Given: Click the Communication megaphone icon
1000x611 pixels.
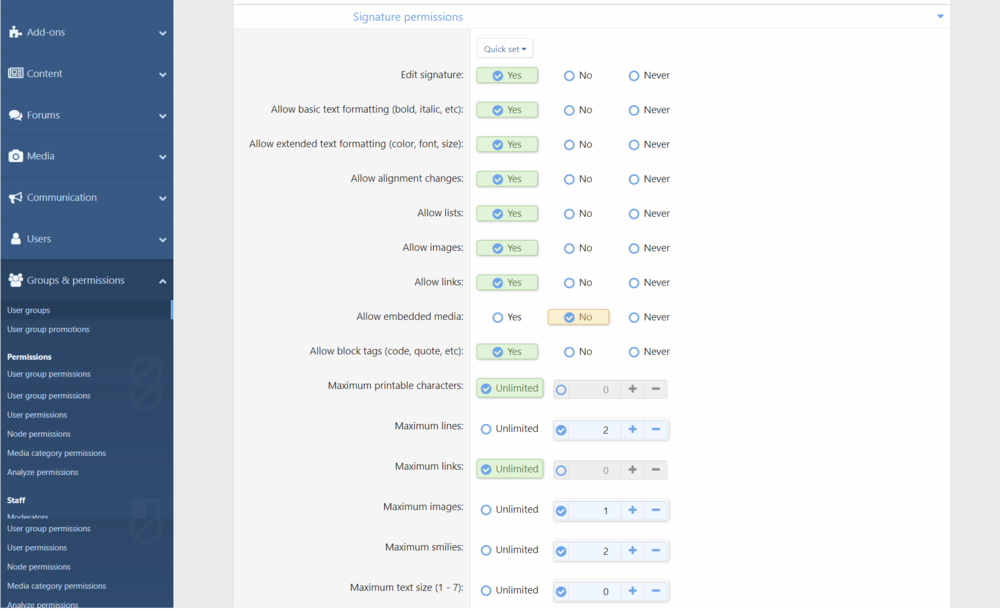Looking at the screenshot, I should (15, 198).
